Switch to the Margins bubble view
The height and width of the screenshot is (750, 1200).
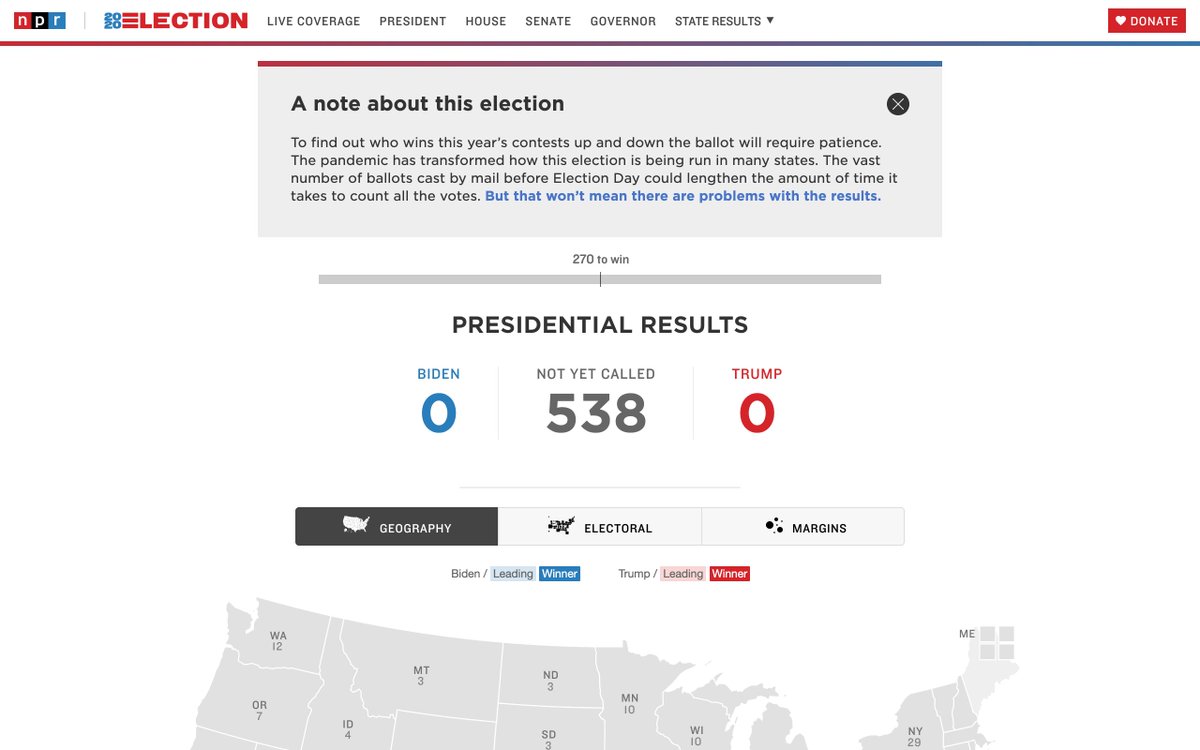(804, 527)
